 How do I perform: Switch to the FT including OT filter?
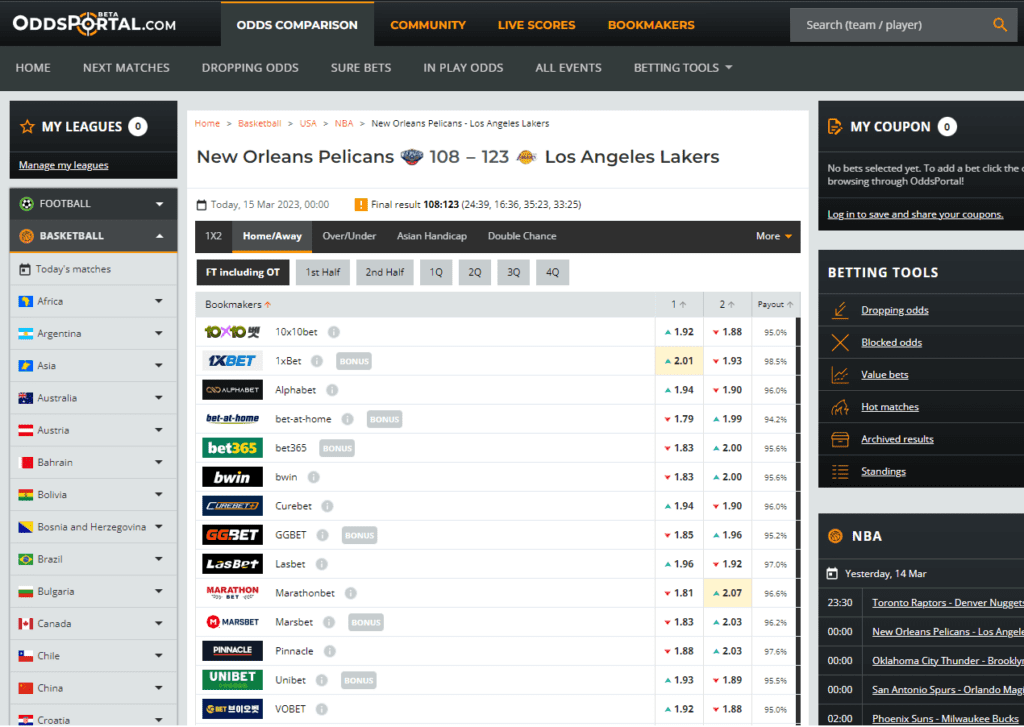pos(242,271)
